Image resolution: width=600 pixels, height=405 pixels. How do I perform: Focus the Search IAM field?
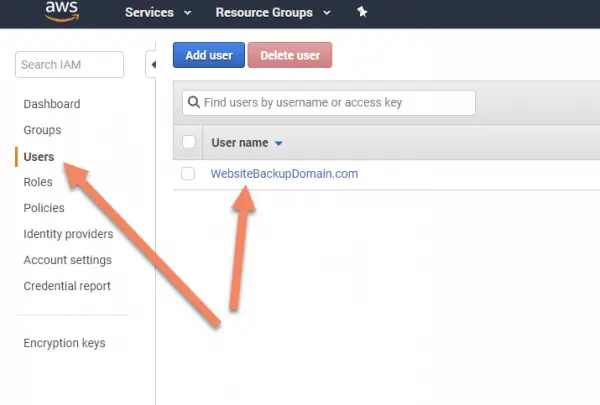pos(70,64)
